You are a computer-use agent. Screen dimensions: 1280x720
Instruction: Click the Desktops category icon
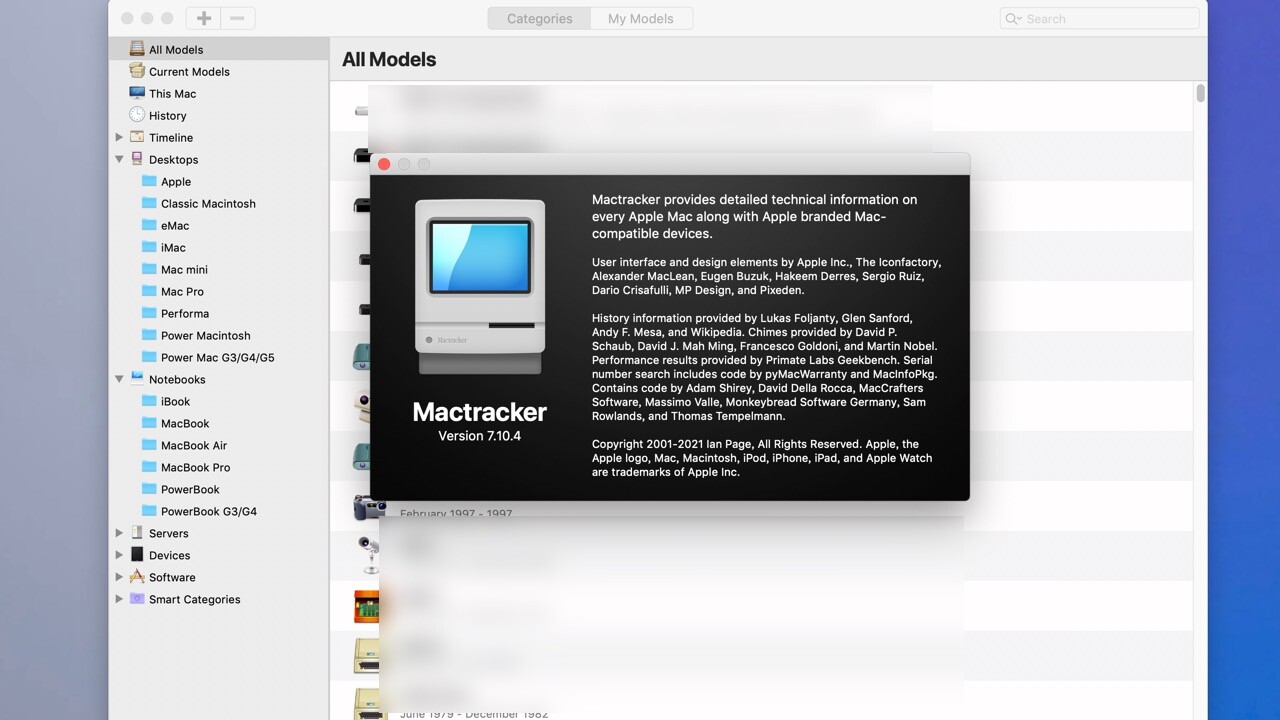(137, 159)
